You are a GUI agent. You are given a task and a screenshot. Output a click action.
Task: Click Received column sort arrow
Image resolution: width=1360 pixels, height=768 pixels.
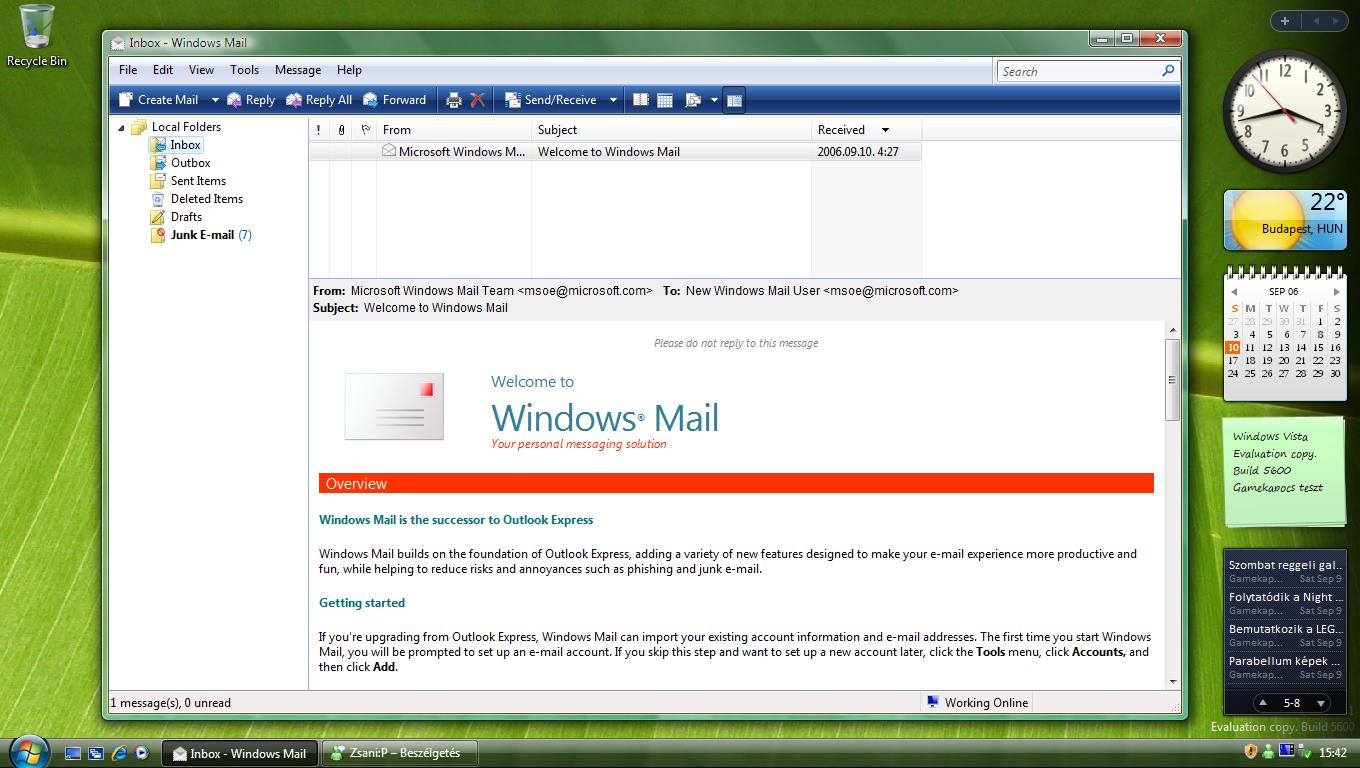tap(885, 130)
